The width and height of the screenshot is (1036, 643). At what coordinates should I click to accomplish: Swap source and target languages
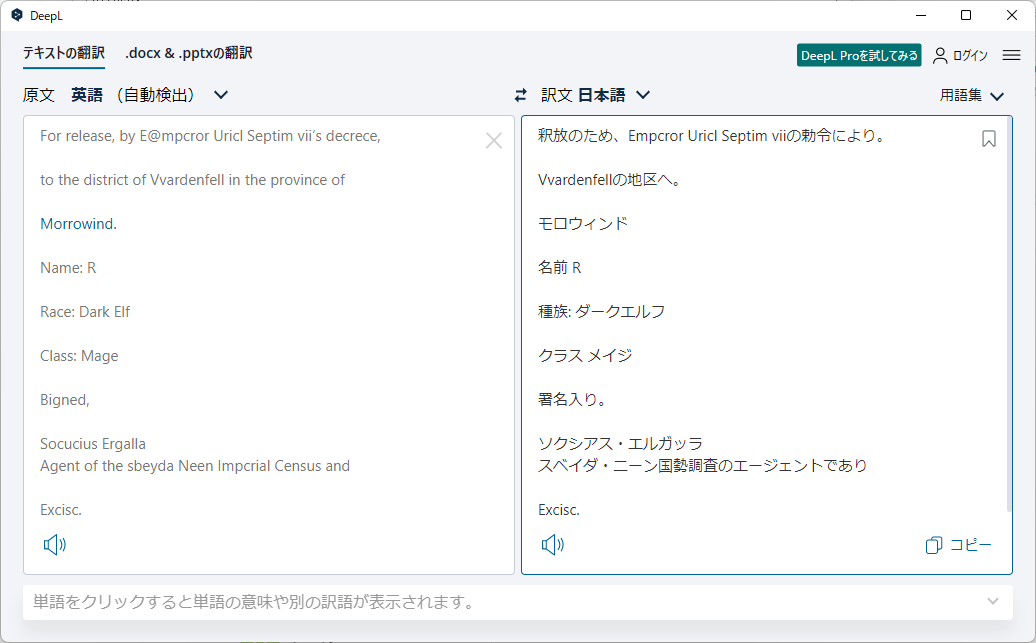520,94
